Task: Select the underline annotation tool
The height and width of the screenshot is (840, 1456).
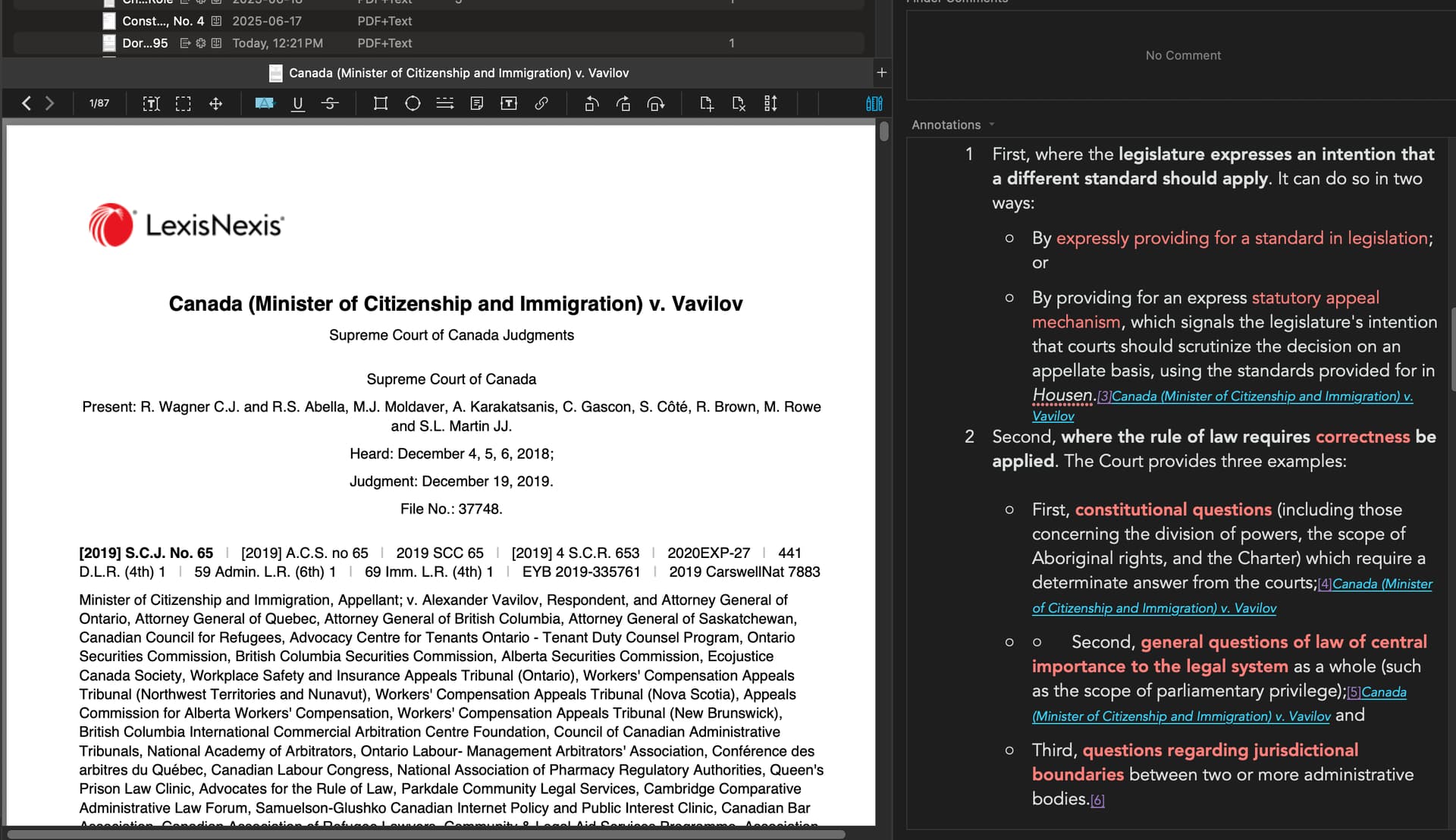Action: click(x=298, y=104)
